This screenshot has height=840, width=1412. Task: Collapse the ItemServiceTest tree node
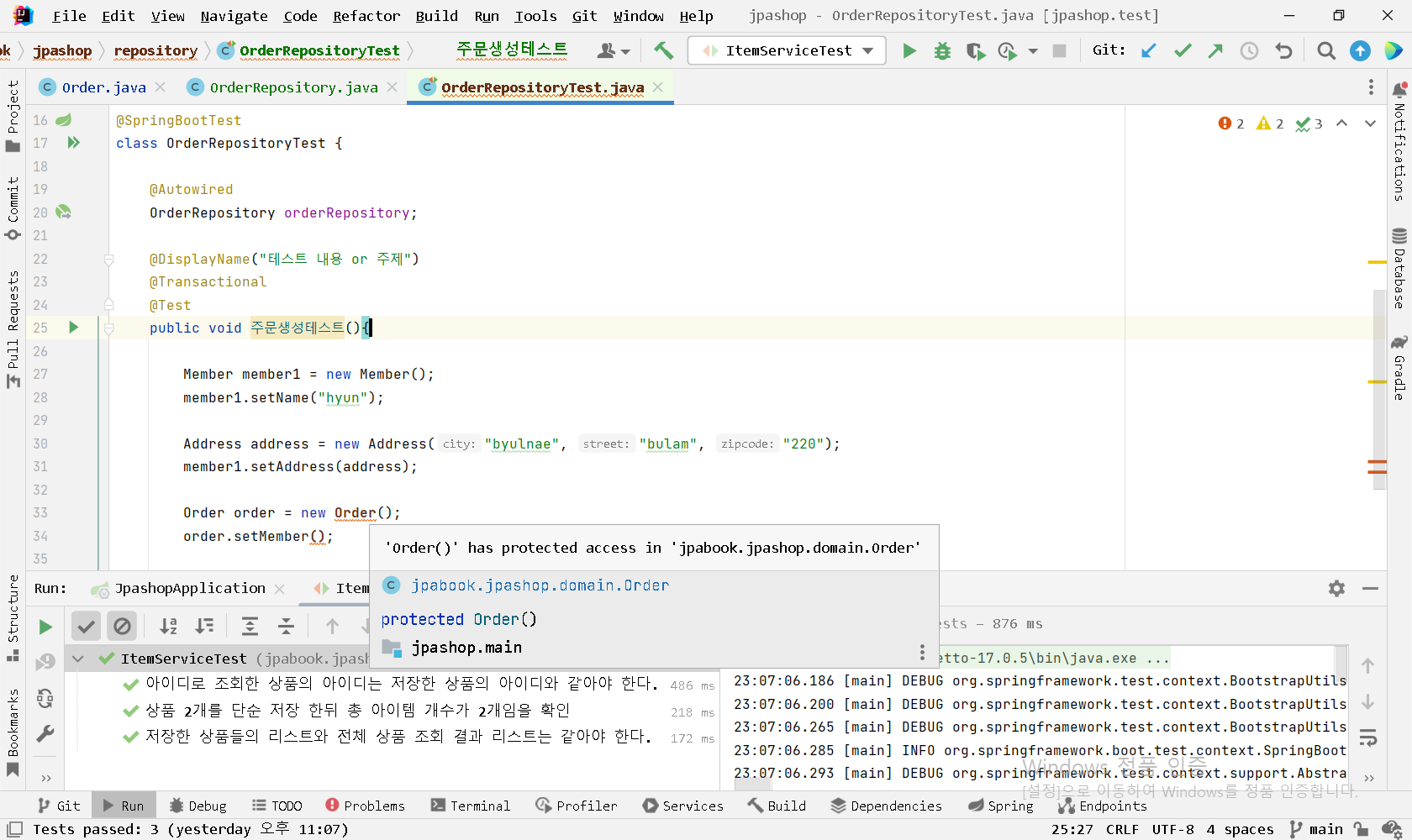(78, 659)
